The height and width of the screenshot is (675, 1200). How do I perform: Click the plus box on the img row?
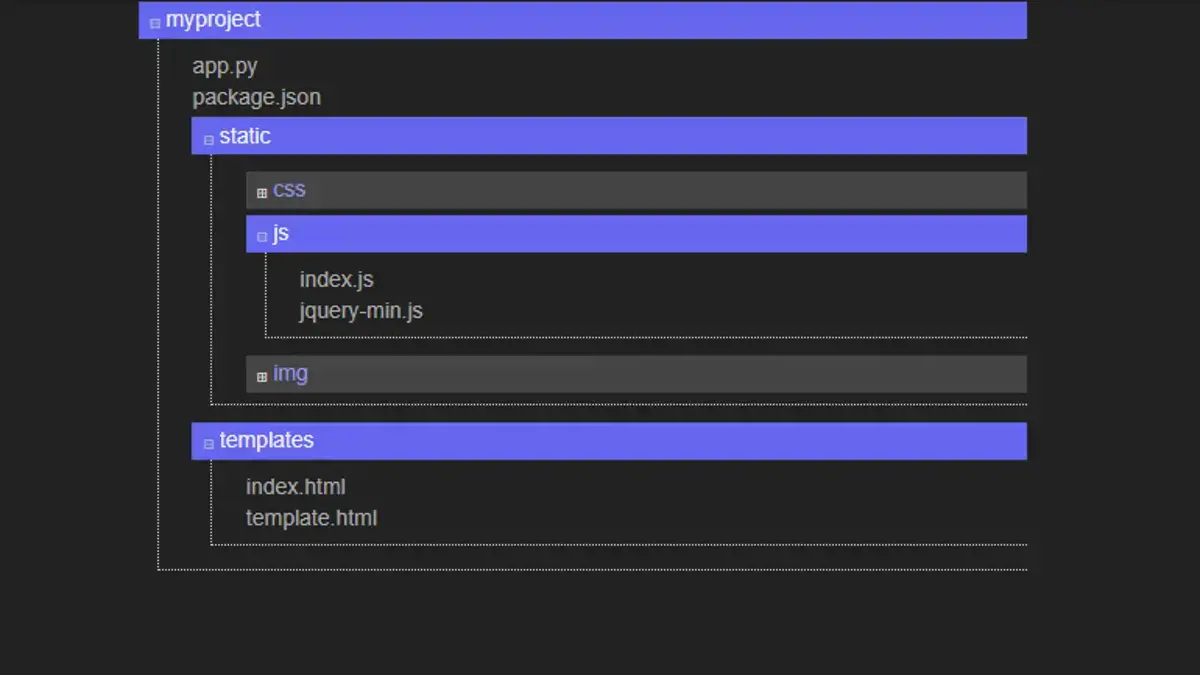(x=262, y=374)
